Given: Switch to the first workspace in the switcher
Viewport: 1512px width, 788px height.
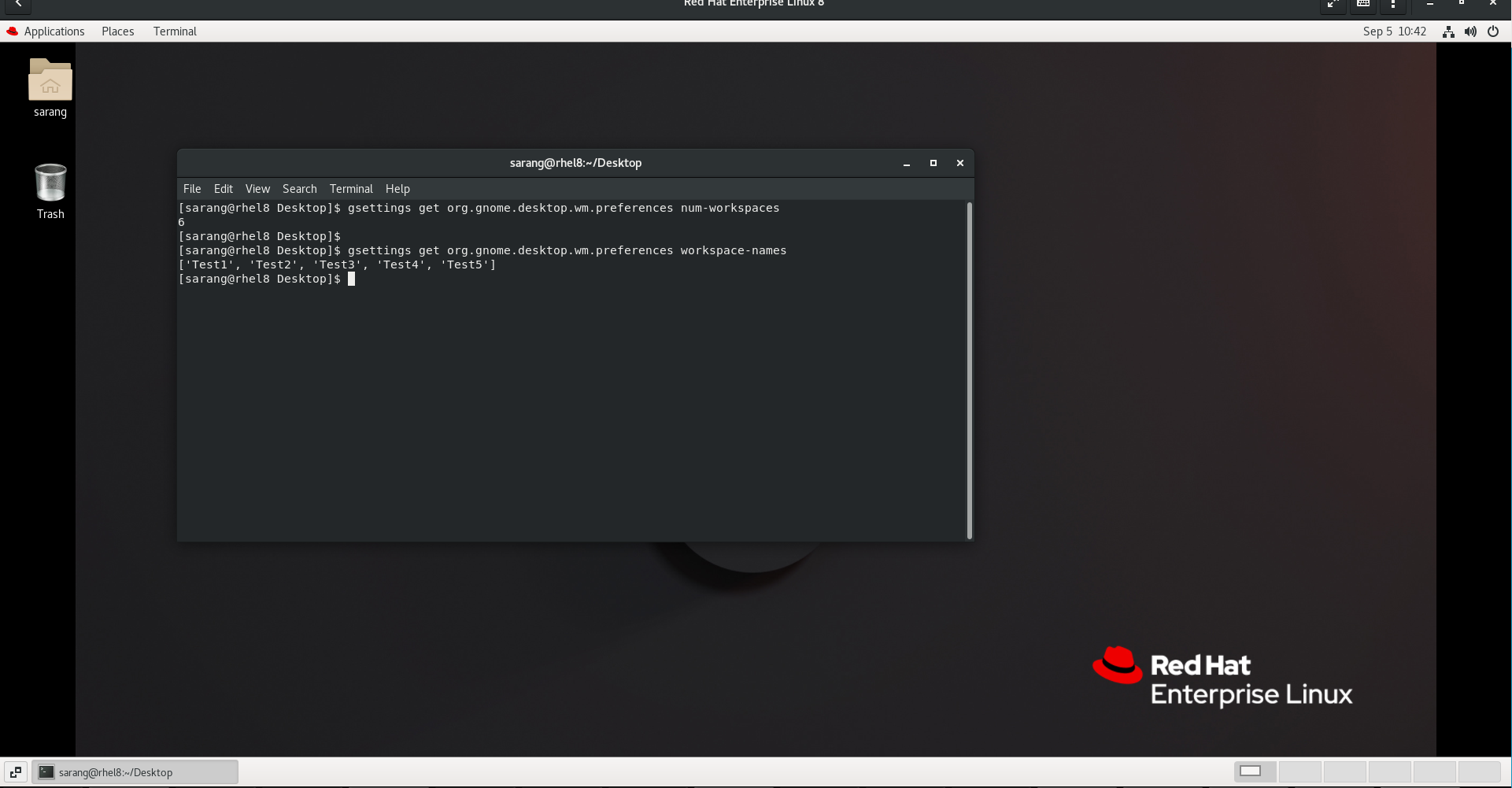Looking at the screenshot, I should pyautogui.click(x=1256, y=771).
